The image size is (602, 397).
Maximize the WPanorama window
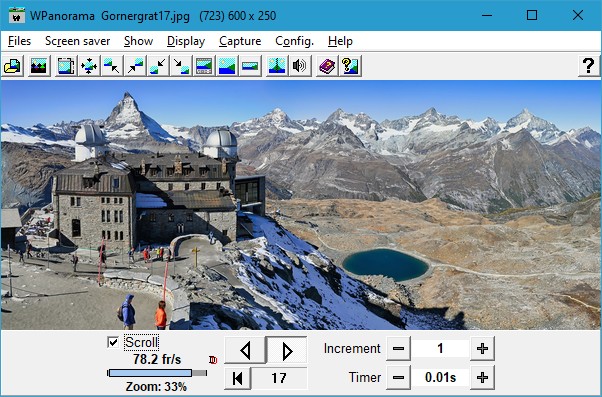pyautogui.click(x=532, y=15)
